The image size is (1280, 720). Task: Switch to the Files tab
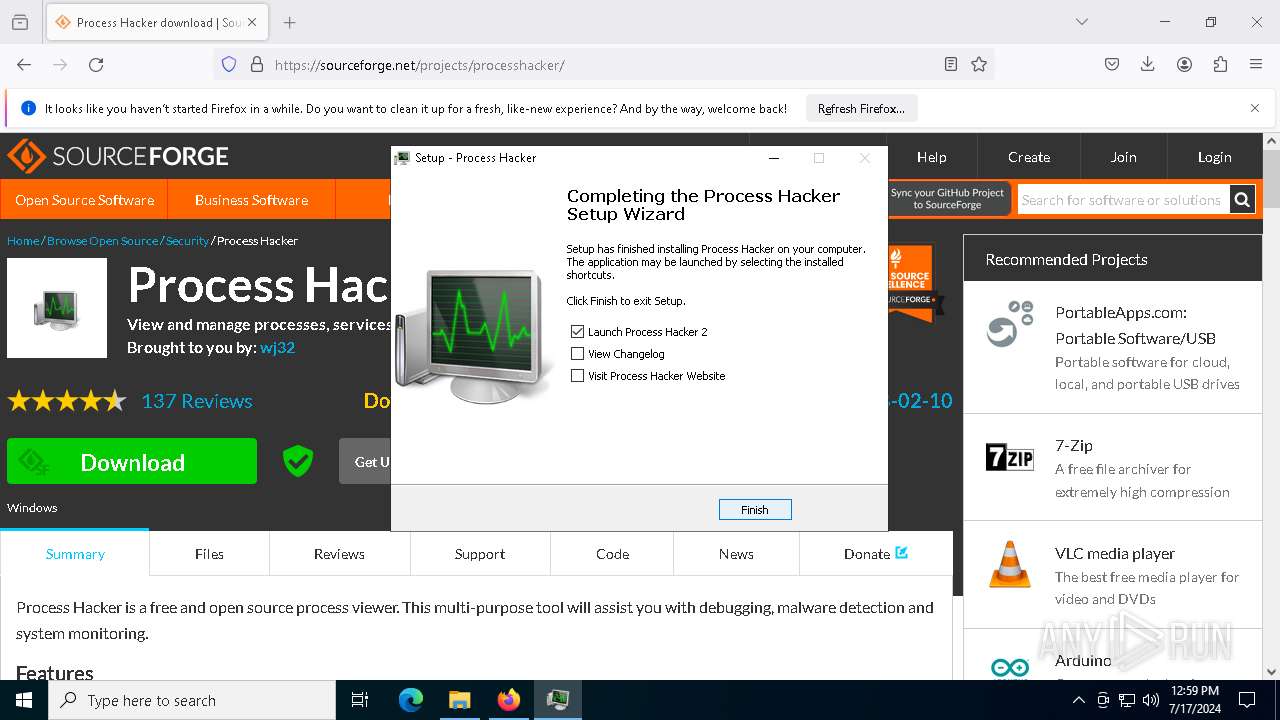(x=209, y=554)
